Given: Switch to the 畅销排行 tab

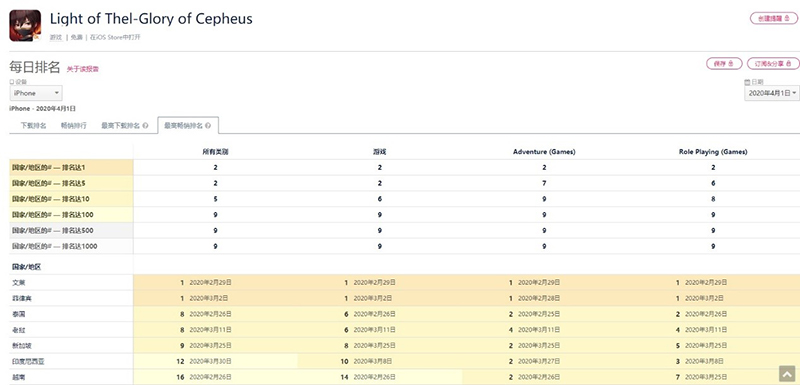Looking at the screenshot, I should pos(73,125).
